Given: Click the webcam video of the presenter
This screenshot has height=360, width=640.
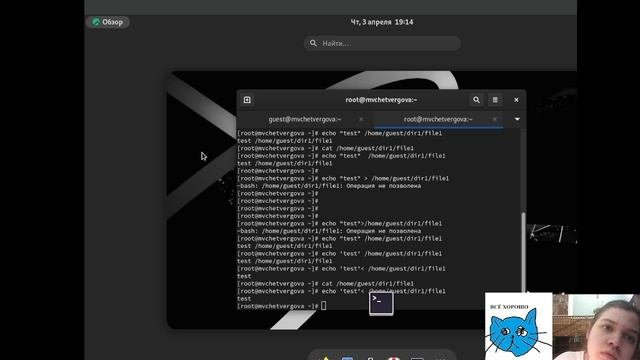Looking at the screenshot, I should [596, 327].
